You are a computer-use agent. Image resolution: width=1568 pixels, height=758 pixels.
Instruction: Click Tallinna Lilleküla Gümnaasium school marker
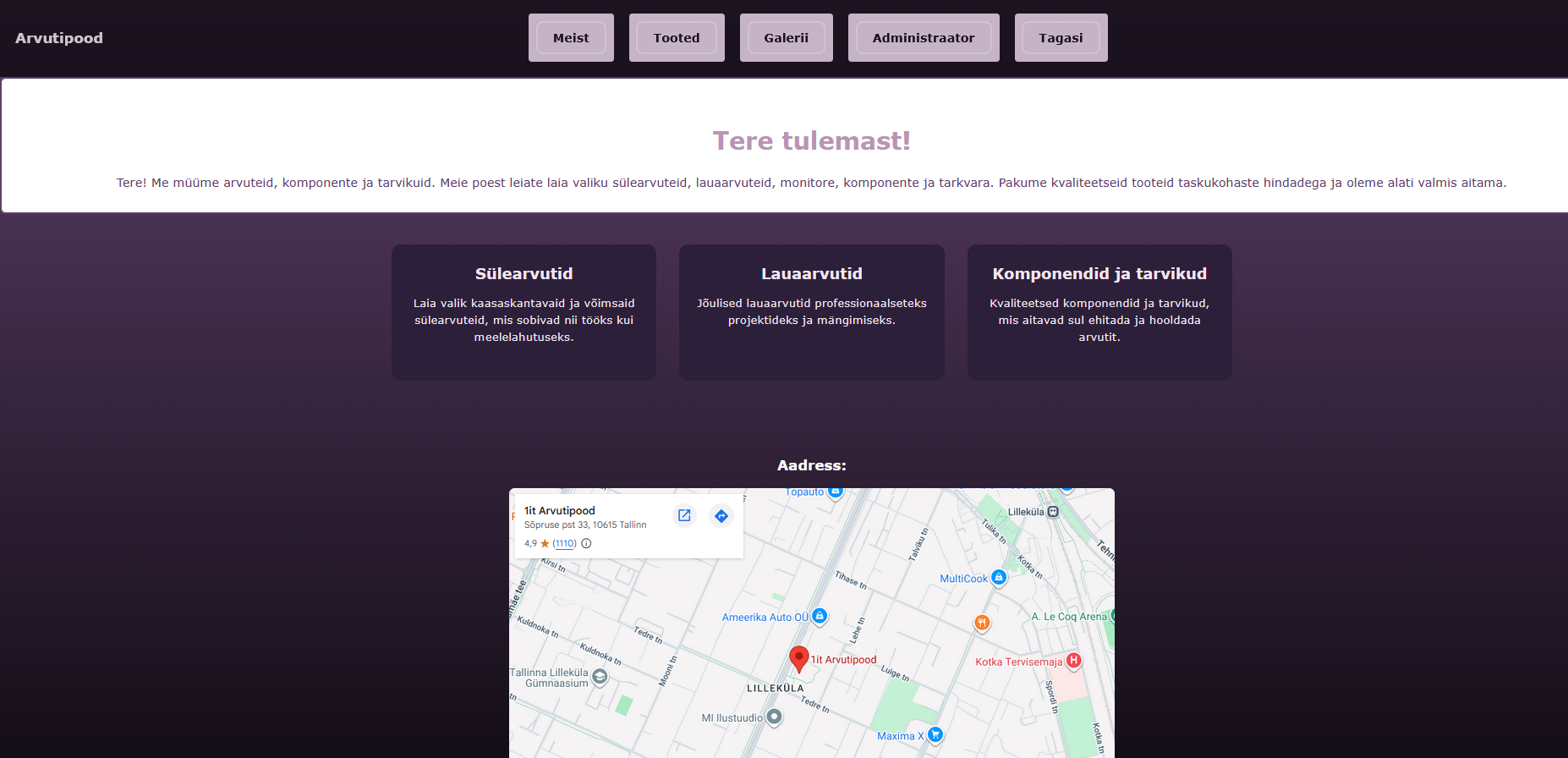[x=600, y=677]
